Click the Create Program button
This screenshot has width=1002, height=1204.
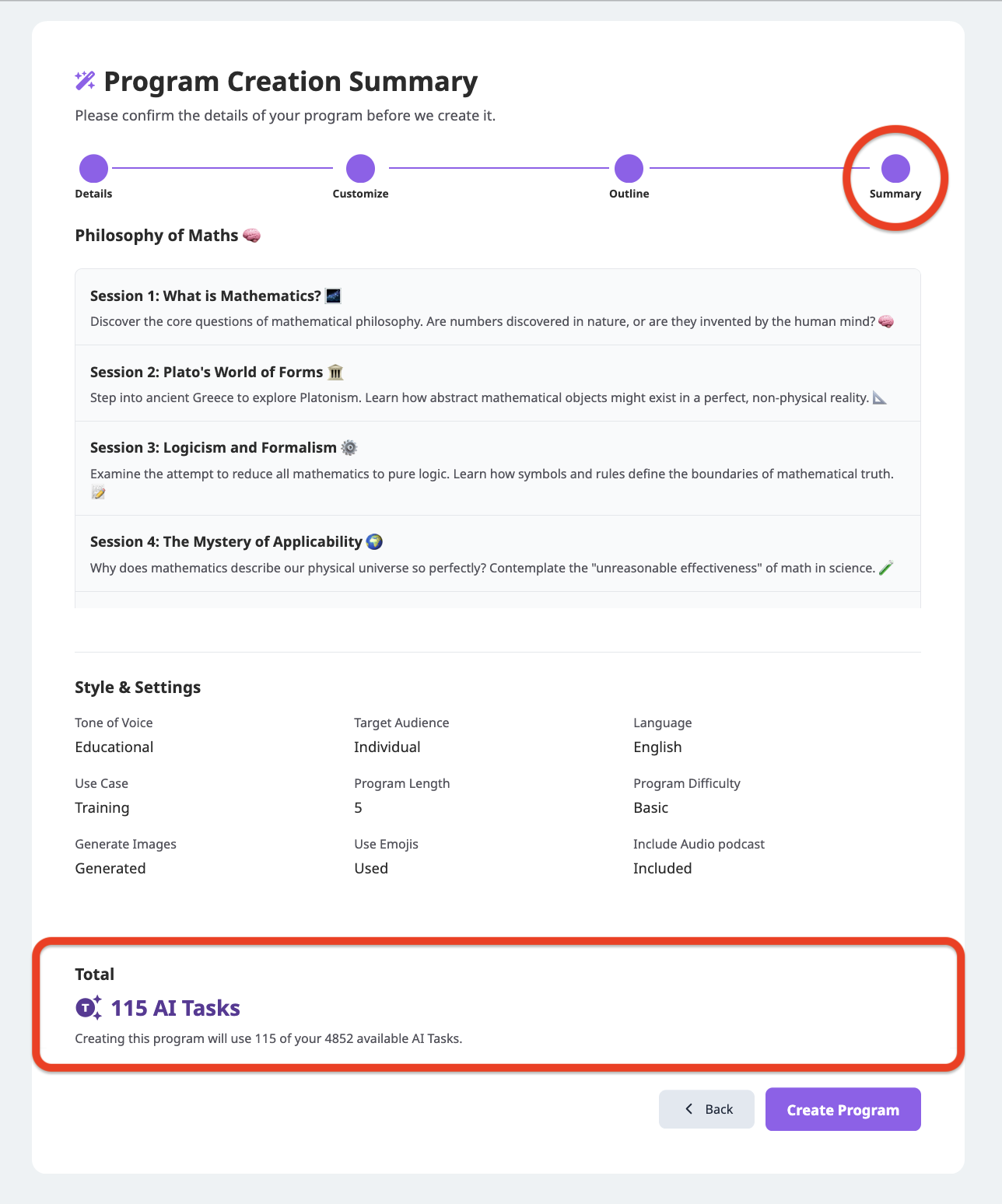(x=843, y=1109)
